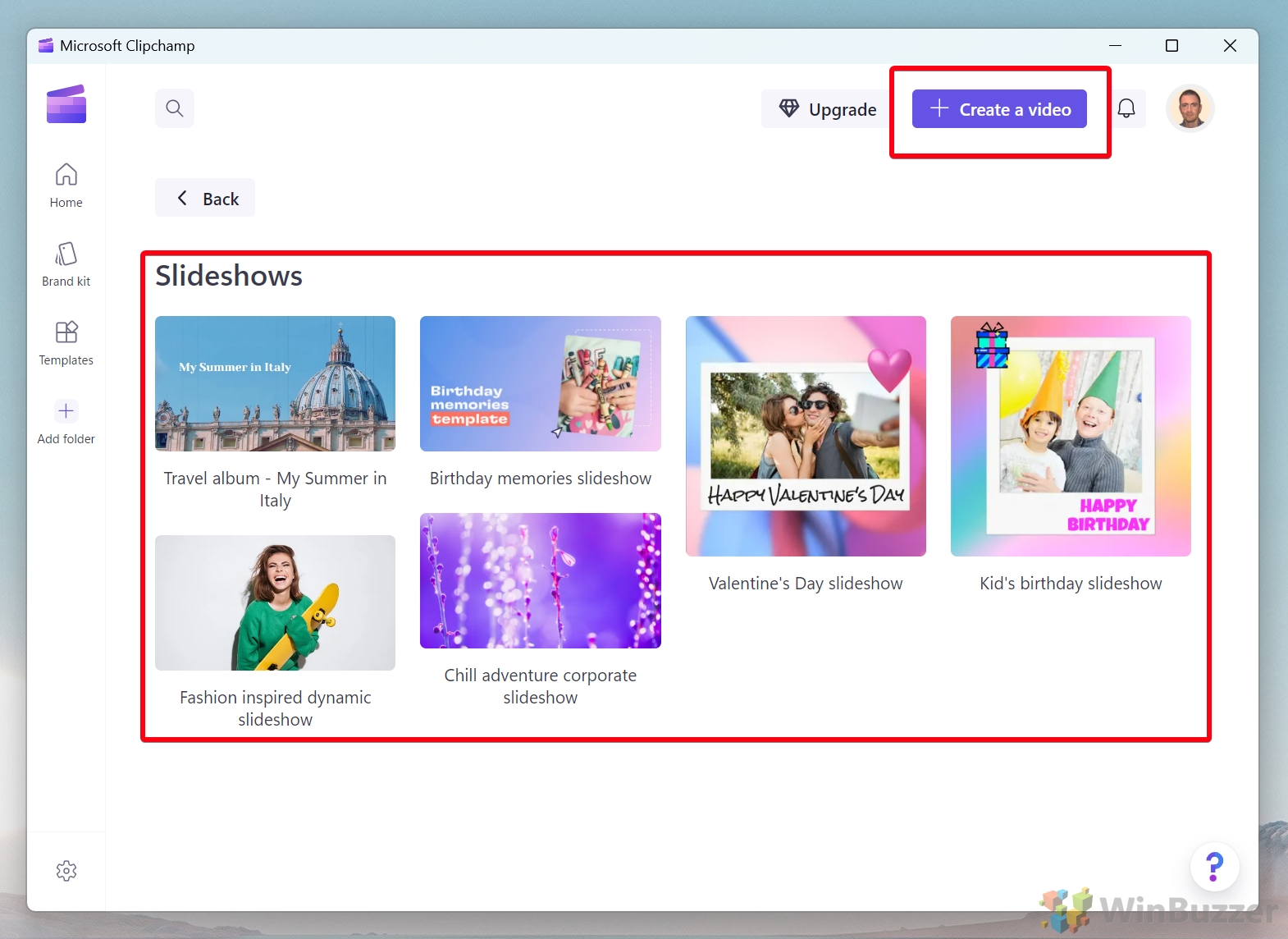Image resolution: width=1288 pixels, height=939 pixels.
Task: Minimize the Microsoft Clipchamp window
Action: click(1115, 46)
